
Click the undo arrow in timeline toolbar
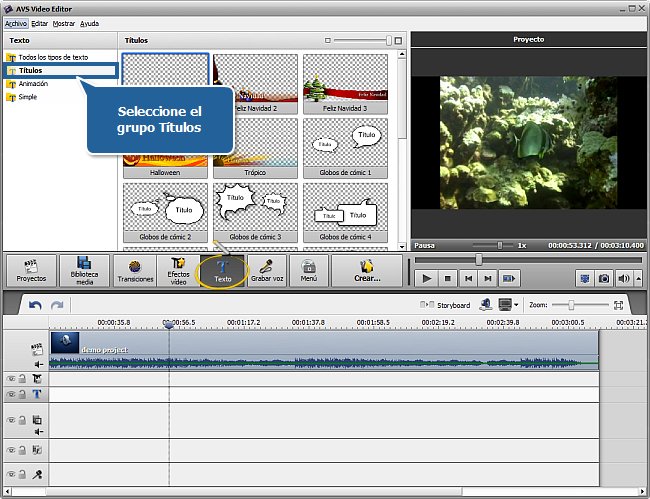pos(35,305)
